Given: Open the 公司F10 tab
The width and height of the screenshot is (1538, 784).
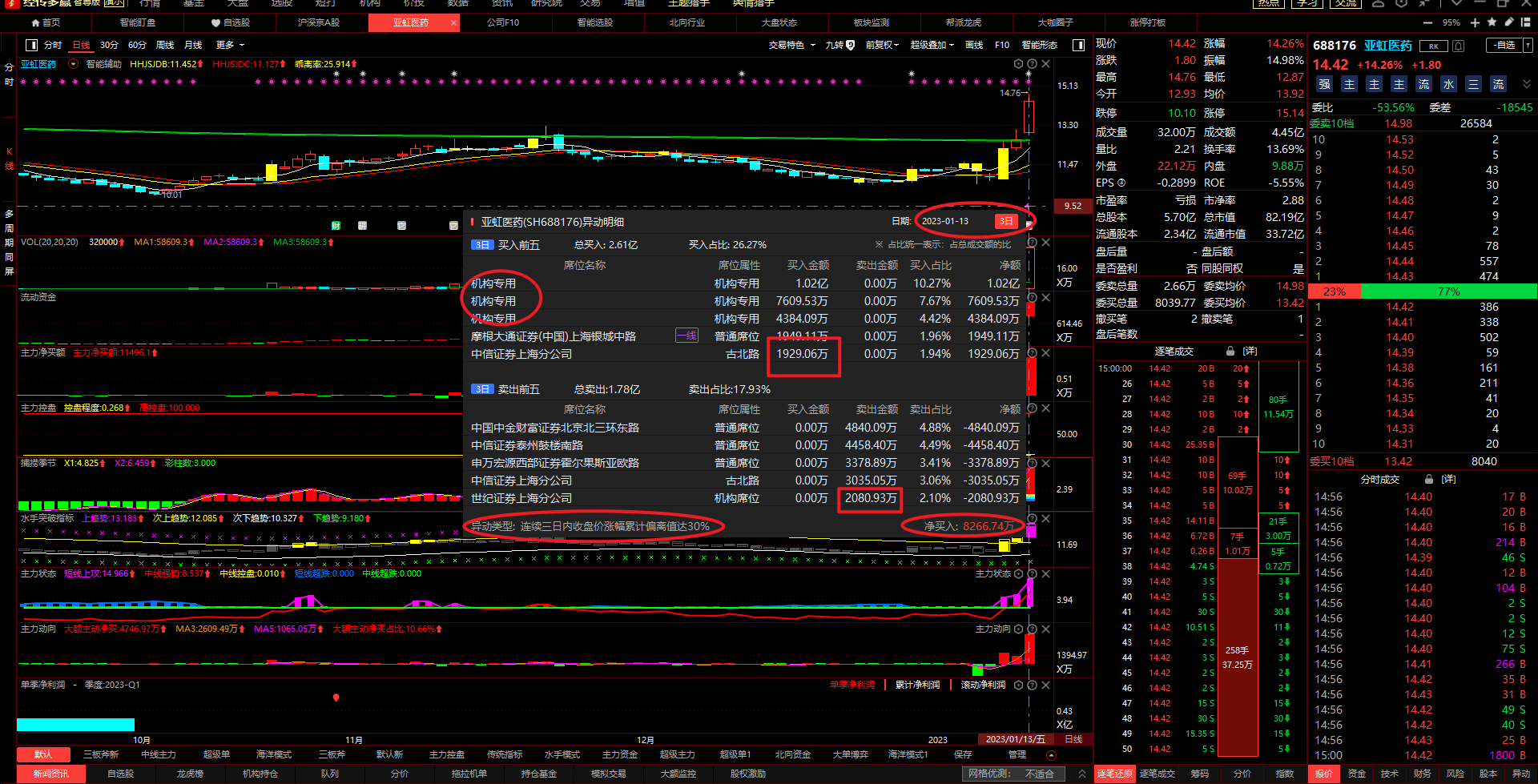Looking at the screenshot, I should (503, 22).
